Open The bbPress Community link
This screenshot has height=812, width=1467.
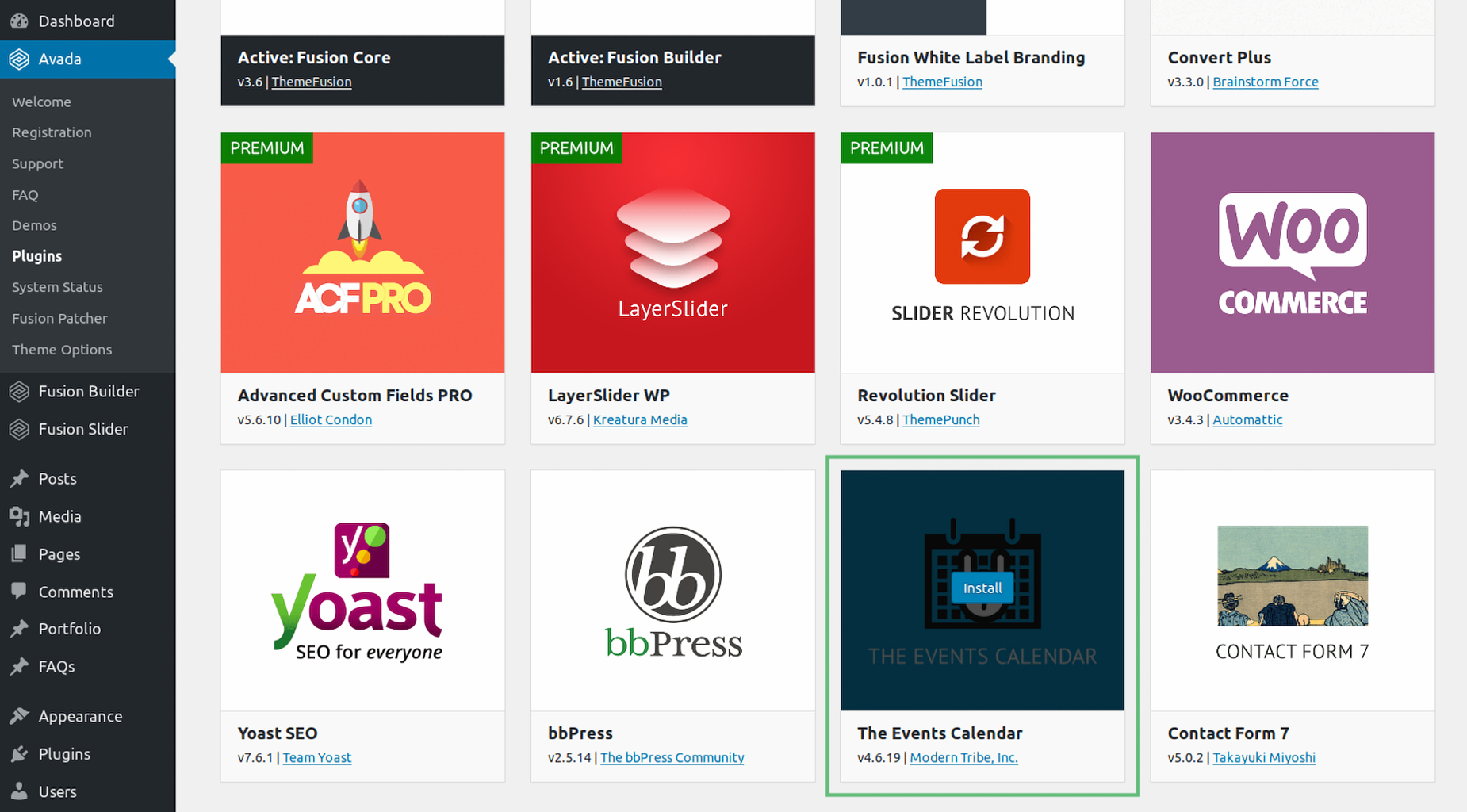pyautogui.click(x=672, y=757)
